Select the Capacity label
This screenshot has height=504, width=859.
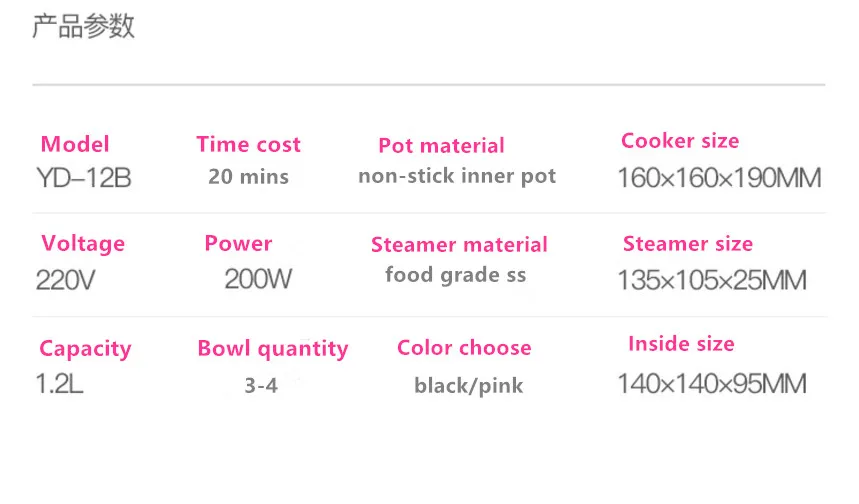[85, 349]
